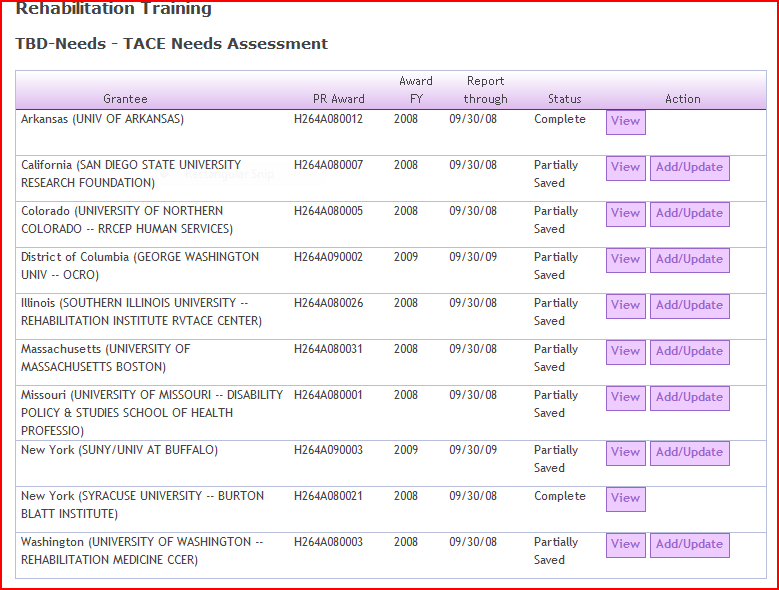Click 2009 award year in SUNY Buffalo row
Image resolution: width=779 pixels, height=590 pixels.
406,450
